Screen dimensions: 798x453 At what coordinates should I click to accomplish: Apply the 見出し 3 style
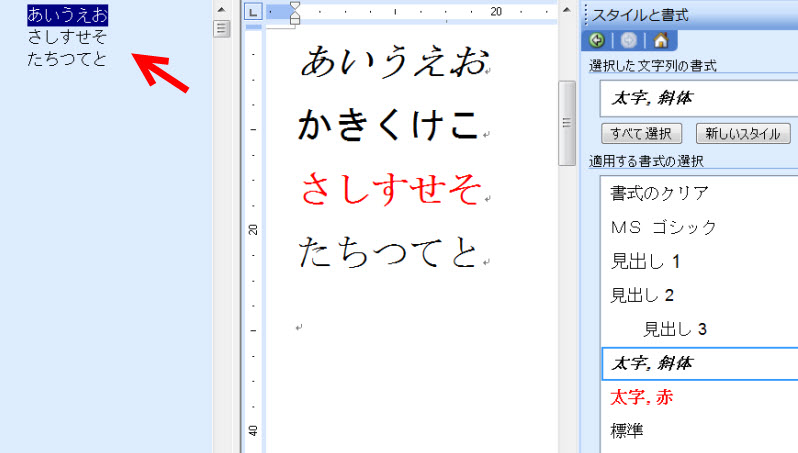tap(676, 329)
